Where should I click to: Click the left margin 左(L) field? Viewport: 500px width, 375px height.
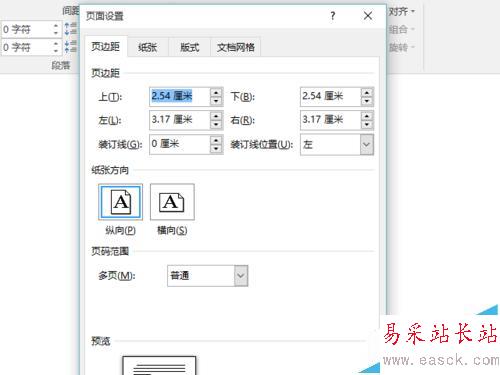point(180,120)
